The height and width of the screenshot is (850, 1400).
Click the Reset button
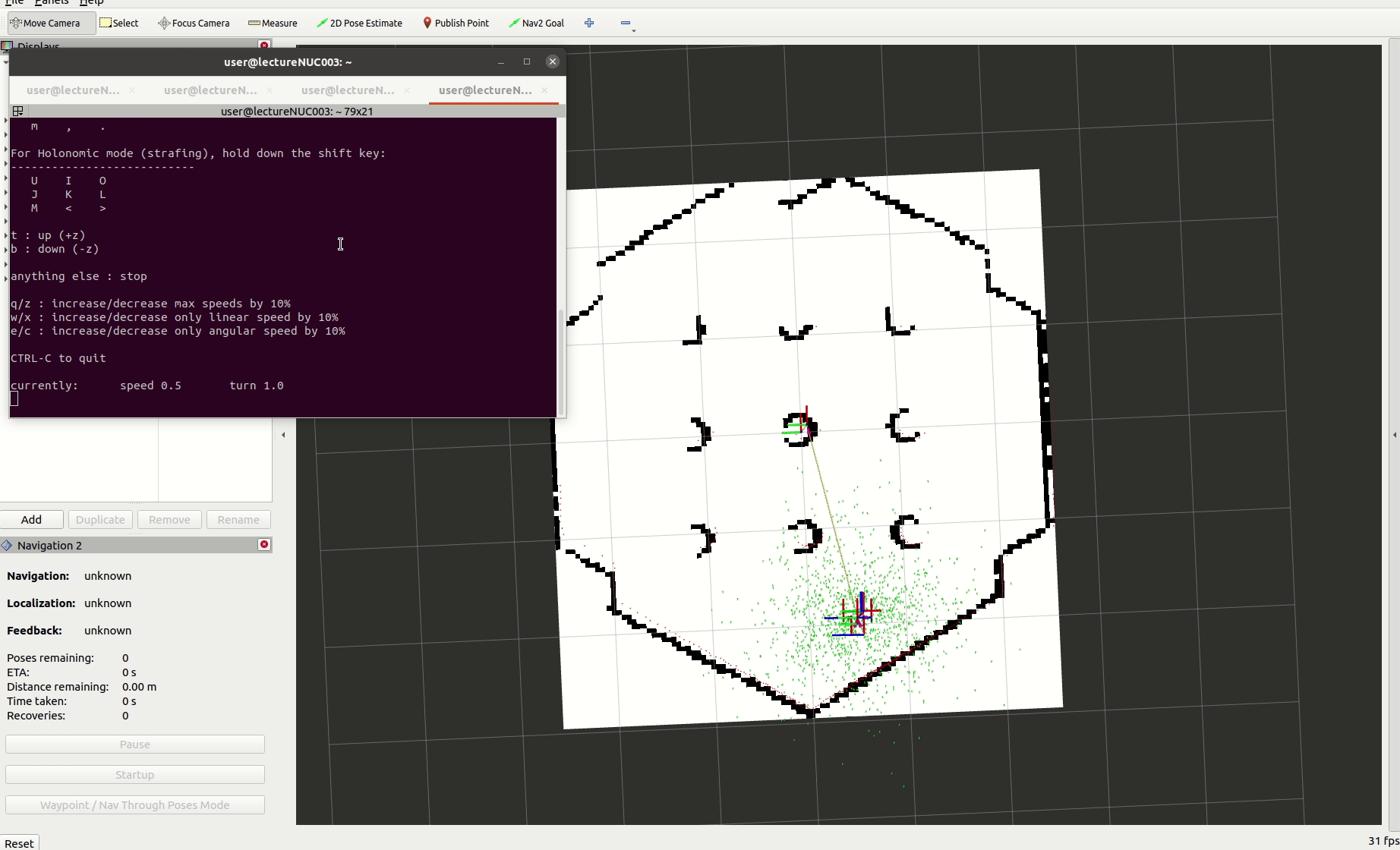tap(19, 843)
